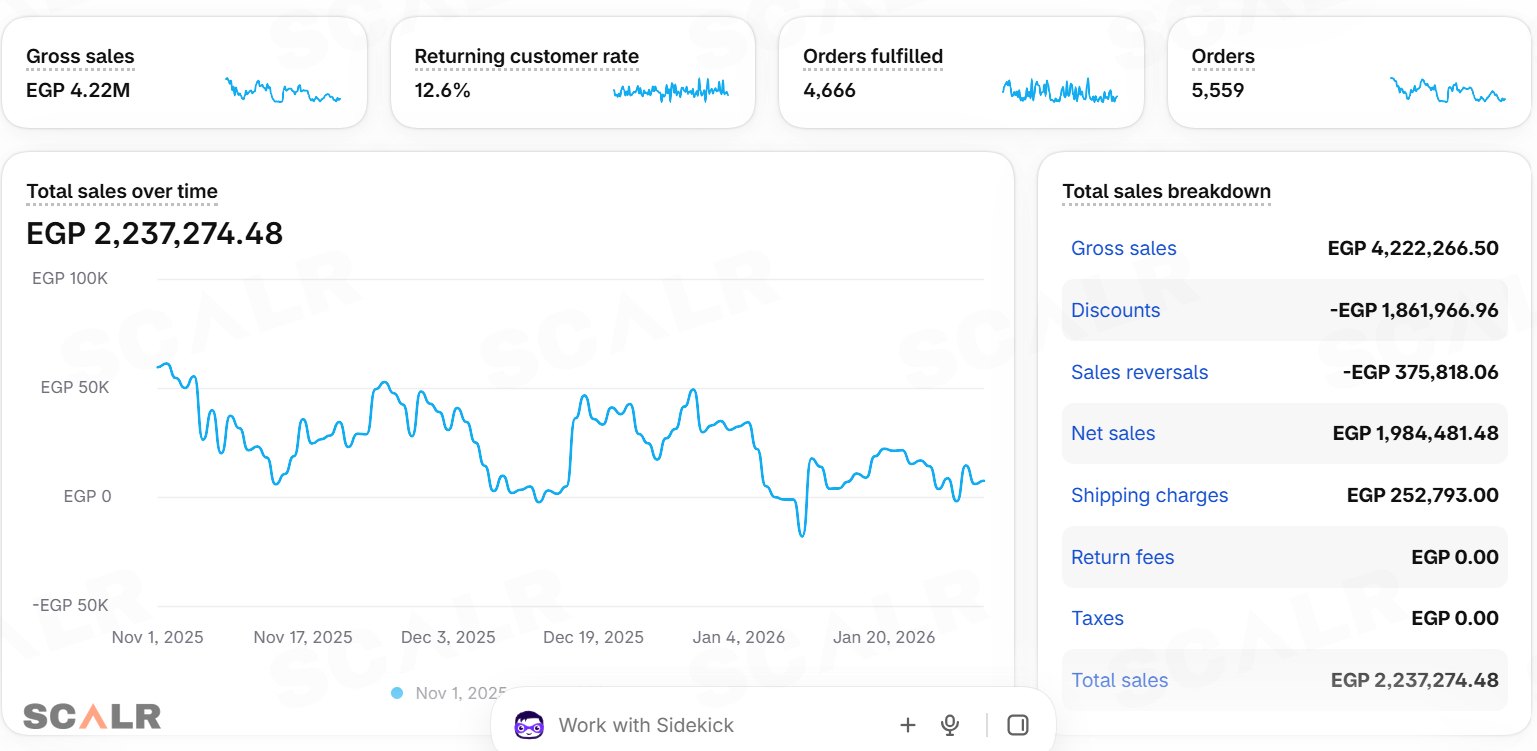Click the -EGP 1,861,966.96 discounts amount
The image size is (1537, 751).
point(1414,311)
